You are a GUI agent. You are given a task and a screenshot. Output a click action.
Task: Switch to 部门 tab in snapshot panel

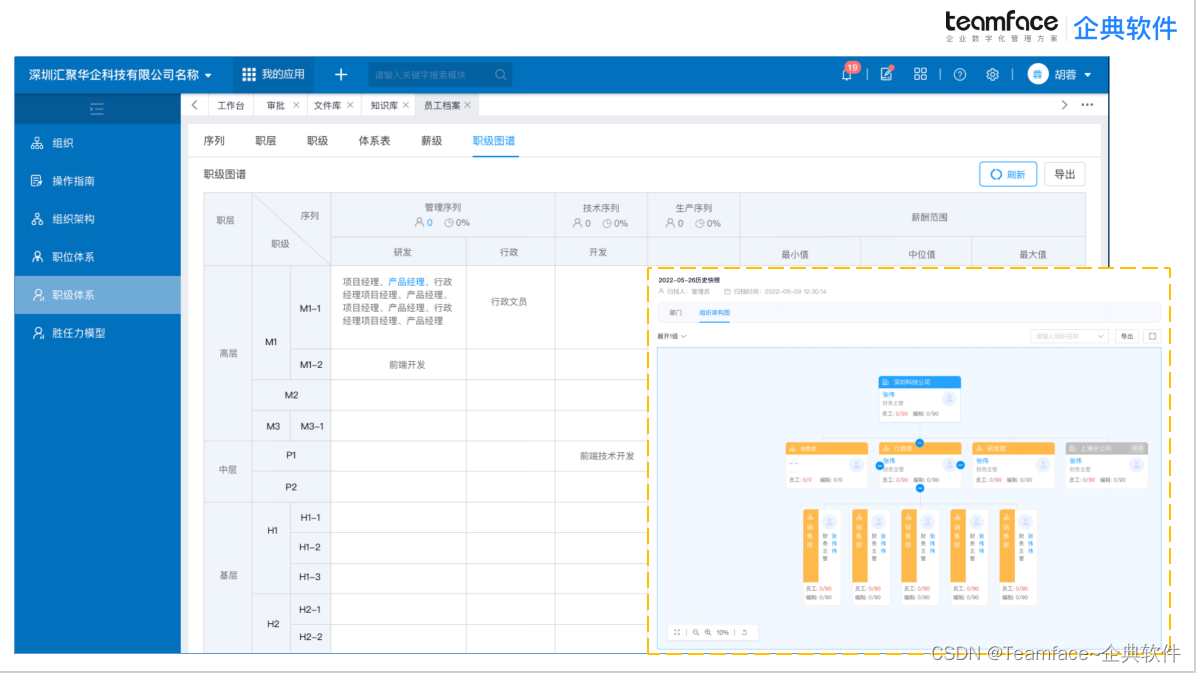coord(676,313)
